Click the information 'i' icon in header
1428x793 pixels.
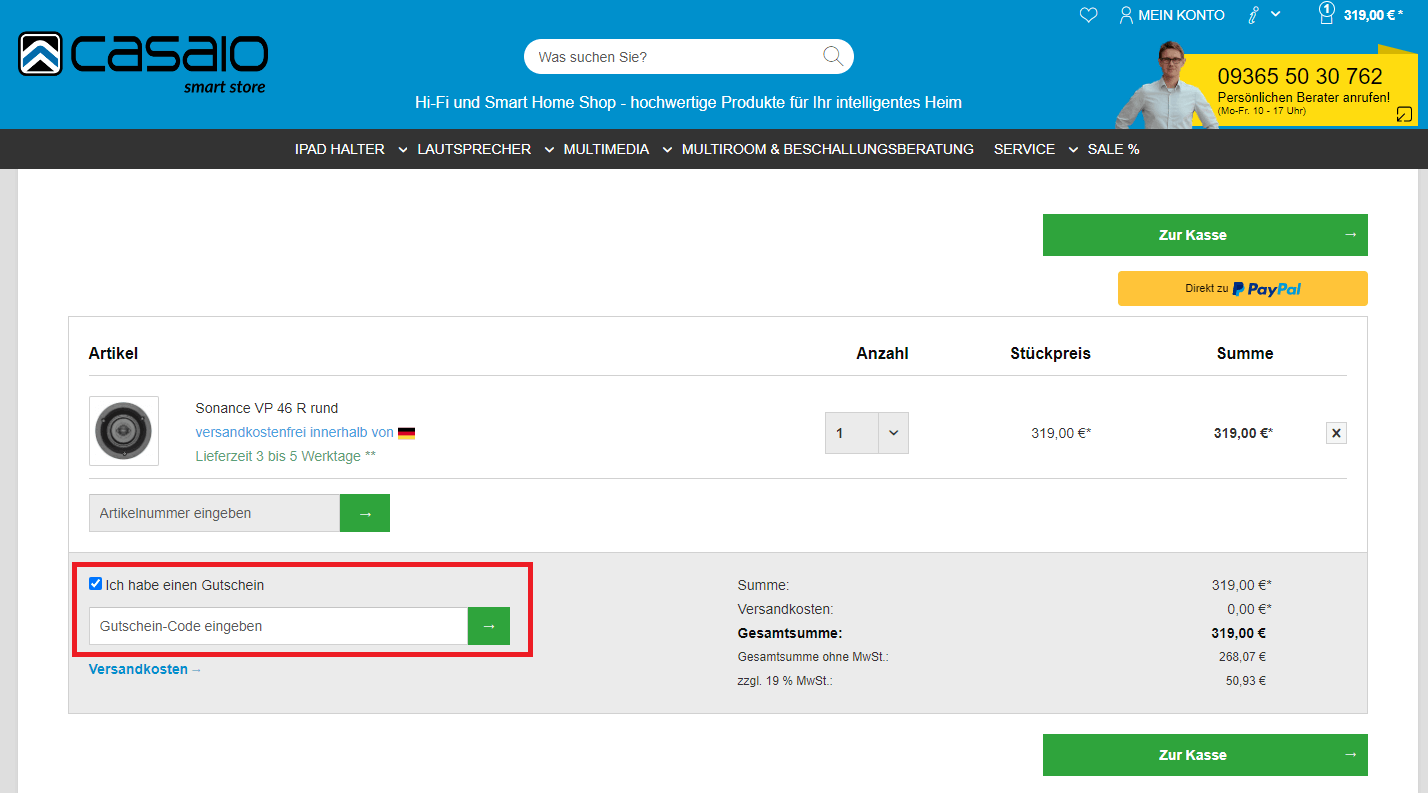[1254, 15]
